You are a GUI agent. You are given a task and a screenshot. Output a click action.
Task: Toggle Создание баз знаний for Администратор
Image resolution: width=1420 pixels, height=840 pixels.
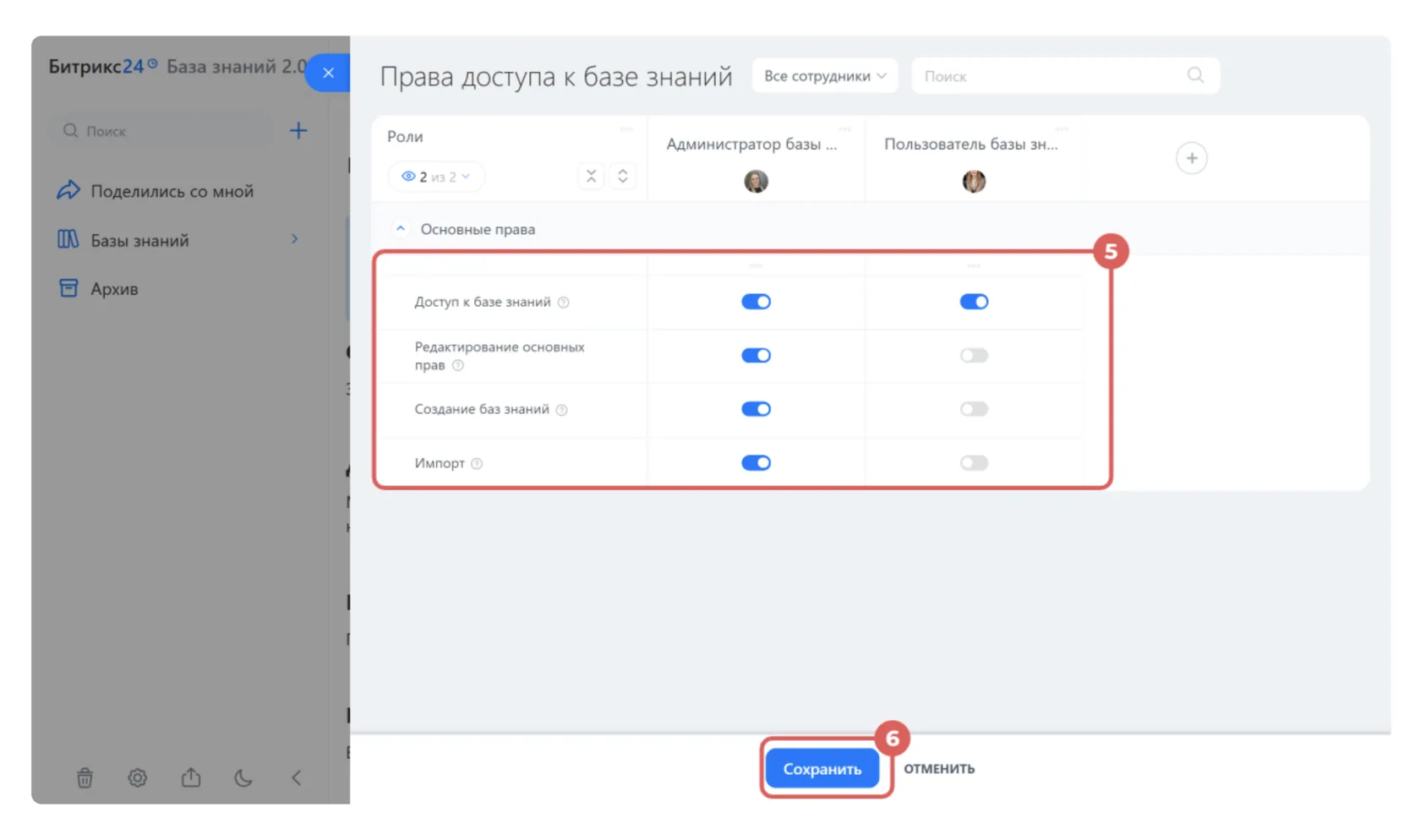point(756,409)
